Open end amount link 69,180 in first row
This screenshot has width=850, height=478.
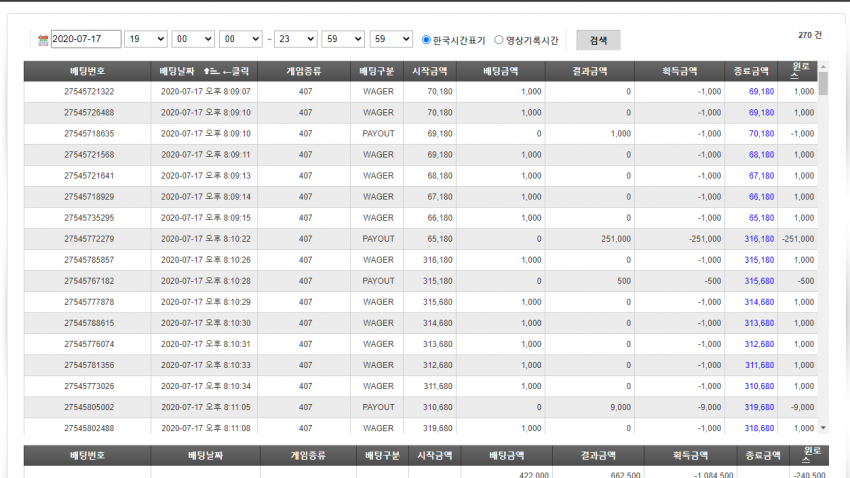[761, 92]
